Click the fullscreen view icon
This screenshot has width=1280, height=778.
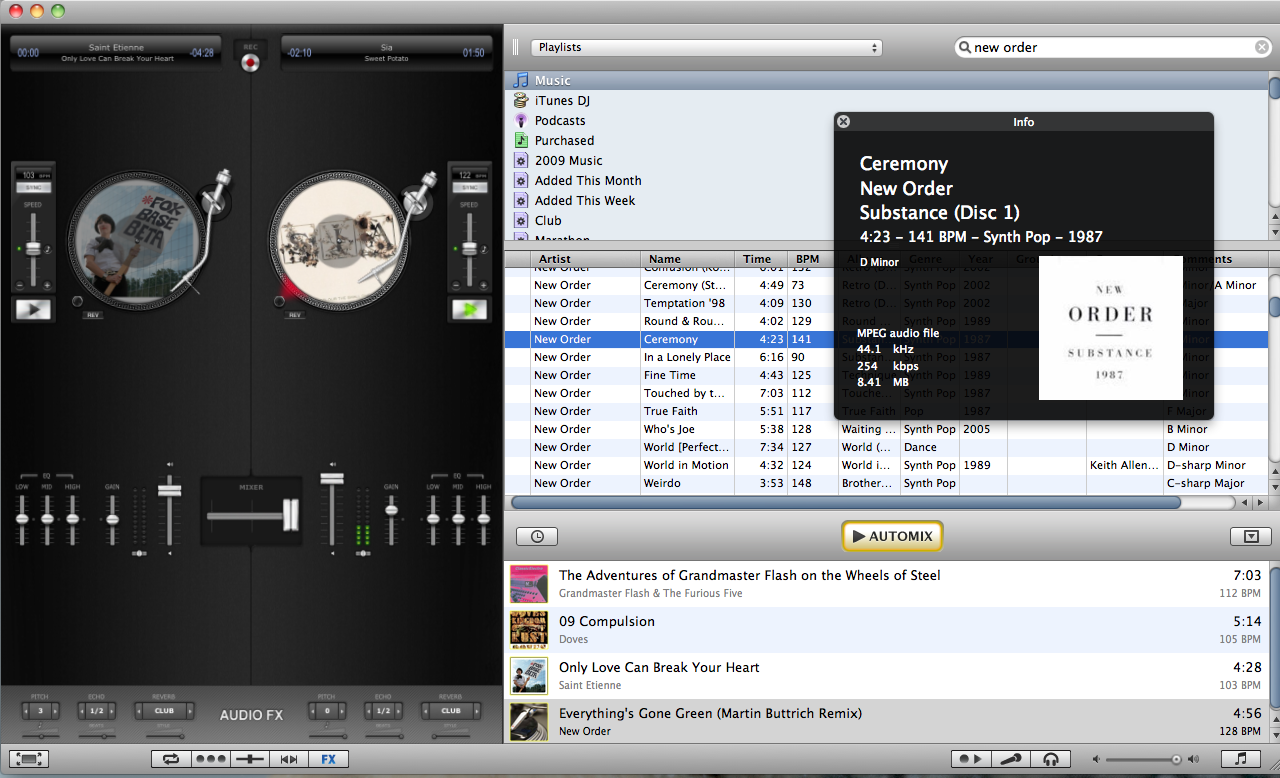pos(31,759)
